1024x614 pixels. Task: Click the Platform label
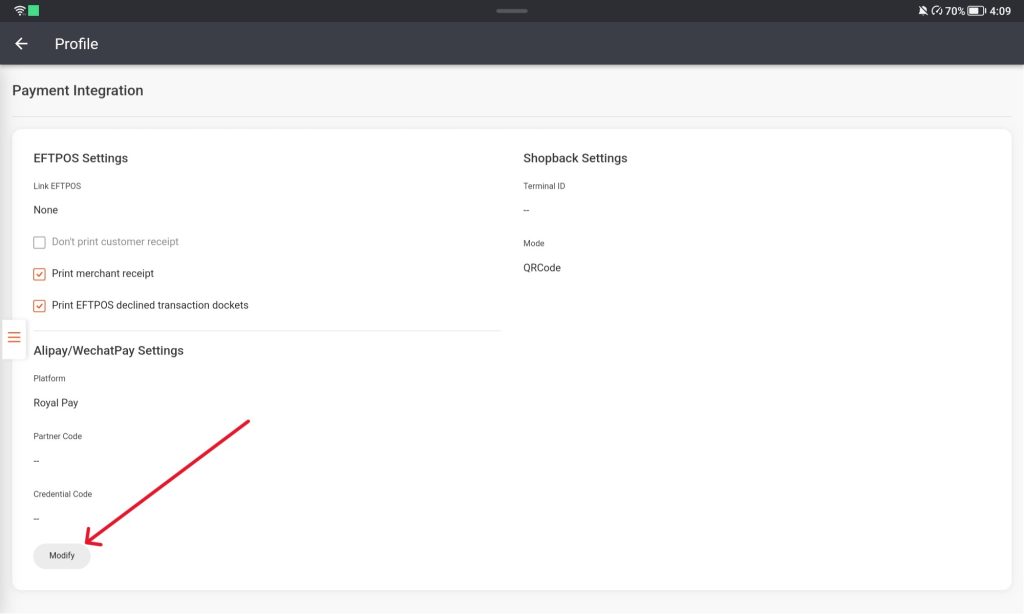50,379
